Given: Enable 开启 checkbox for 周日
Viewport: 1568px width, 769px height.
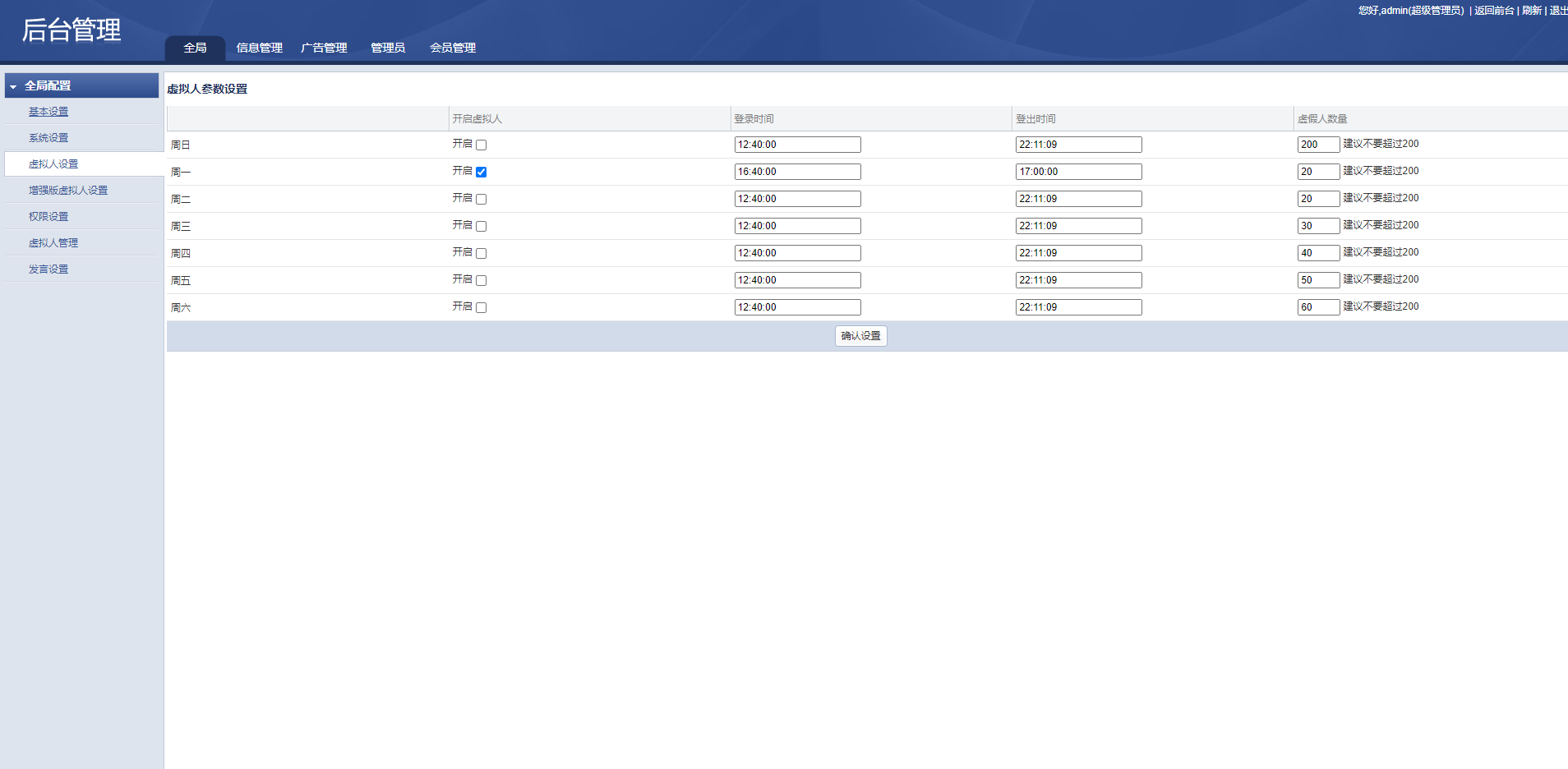Looking at the screenshot, I should coord(482,145).
